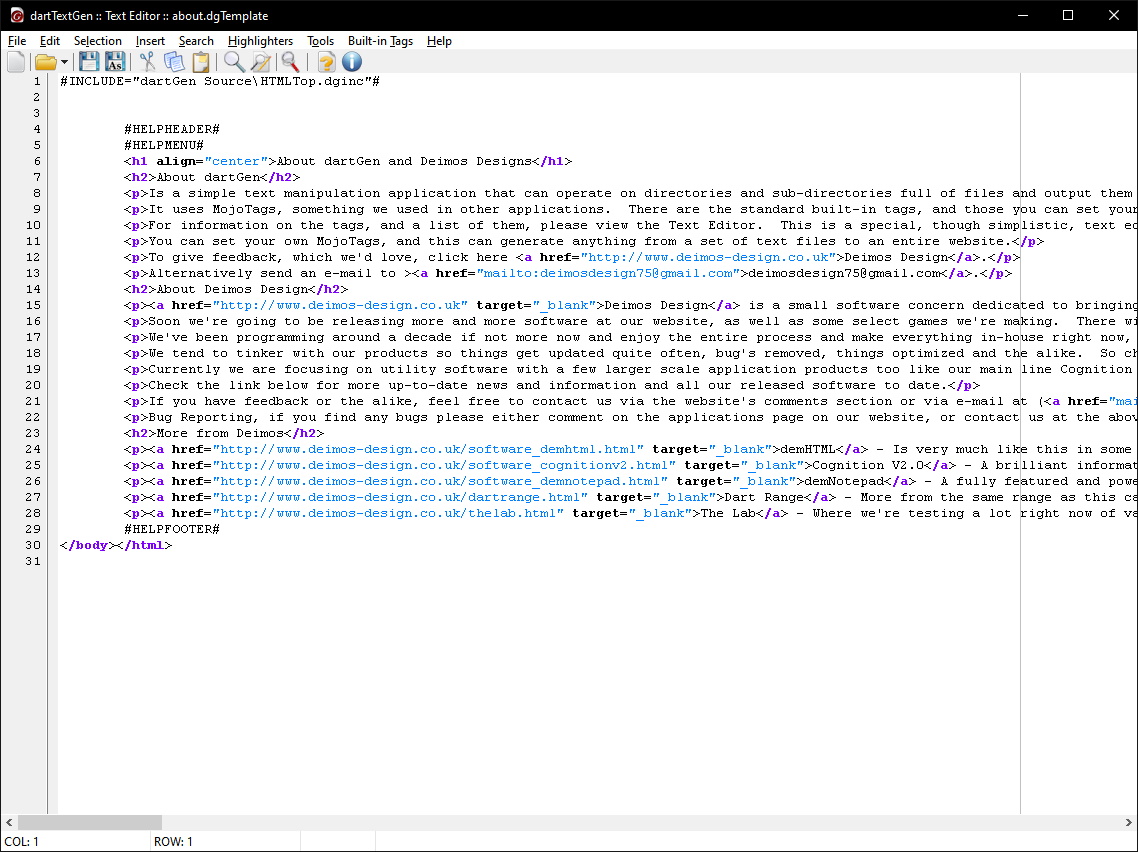Open the Tools menu
This screenshot has height=852, width=1138.
(320, 41)
